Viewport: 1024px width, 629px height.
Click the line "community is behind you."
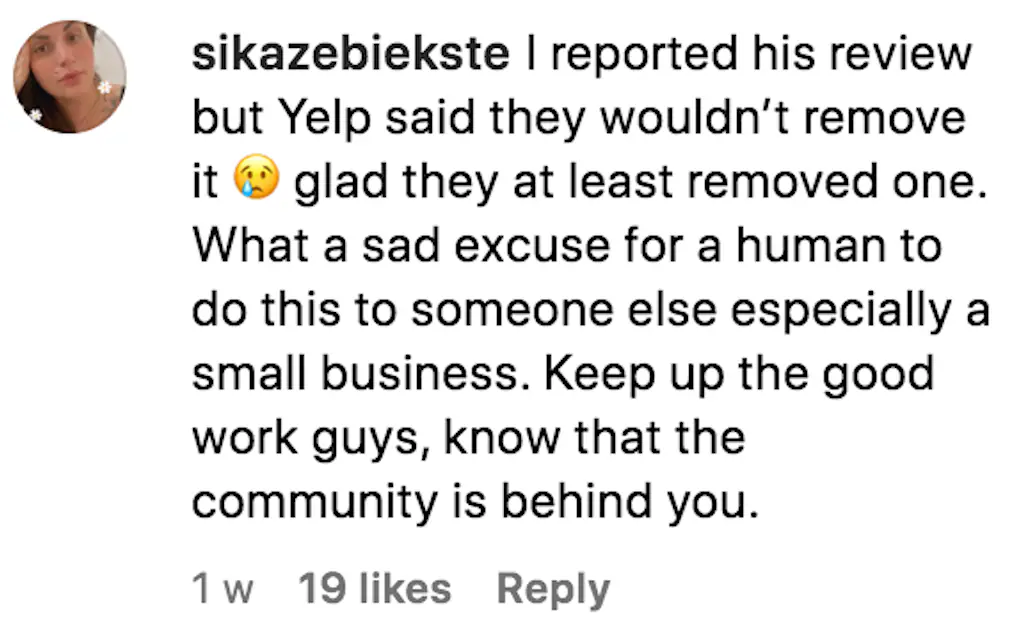470,502
